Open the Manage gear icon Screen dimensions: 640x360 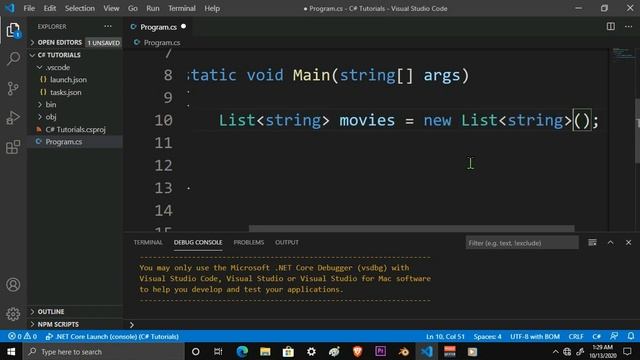coord(13,314)
